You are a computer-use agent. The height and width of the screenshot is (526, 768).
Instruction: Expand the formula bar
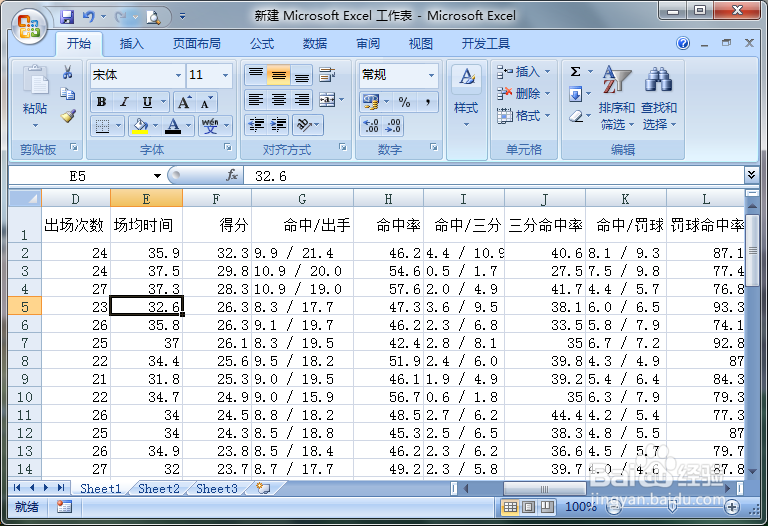coord(751,174)
